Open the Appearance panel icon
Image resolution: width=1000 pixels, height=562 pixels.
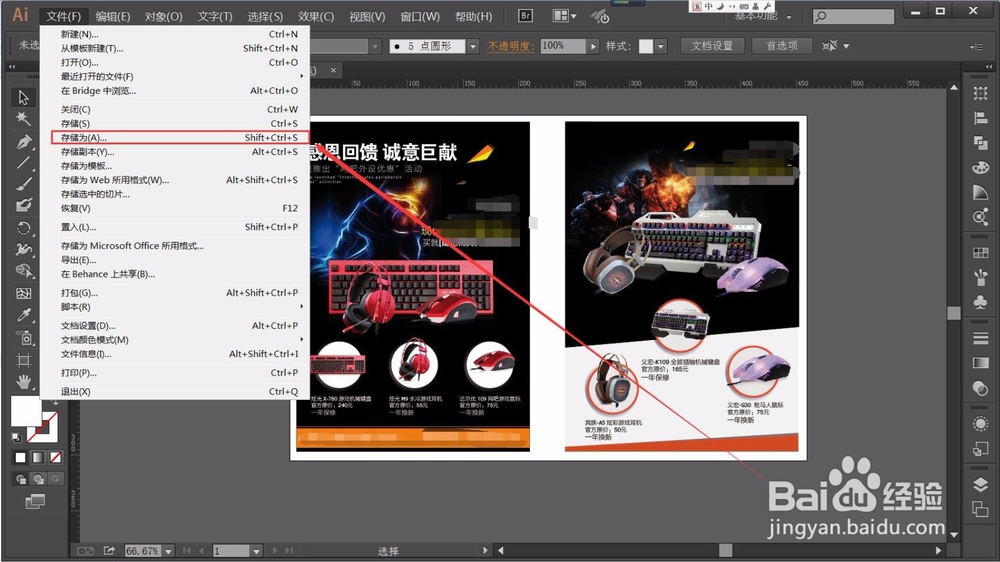point(980,424)
